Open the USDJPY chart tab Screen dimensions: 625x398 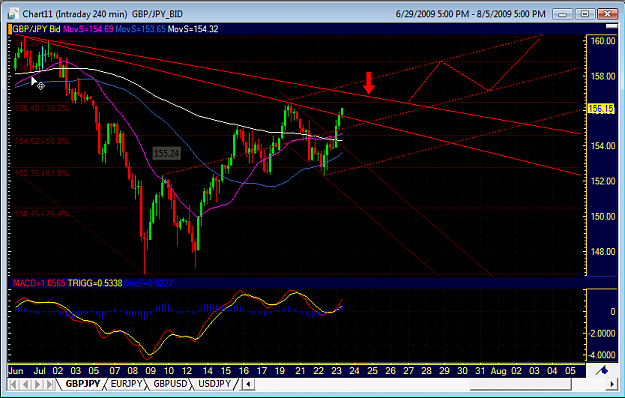(x=214, y=384)
